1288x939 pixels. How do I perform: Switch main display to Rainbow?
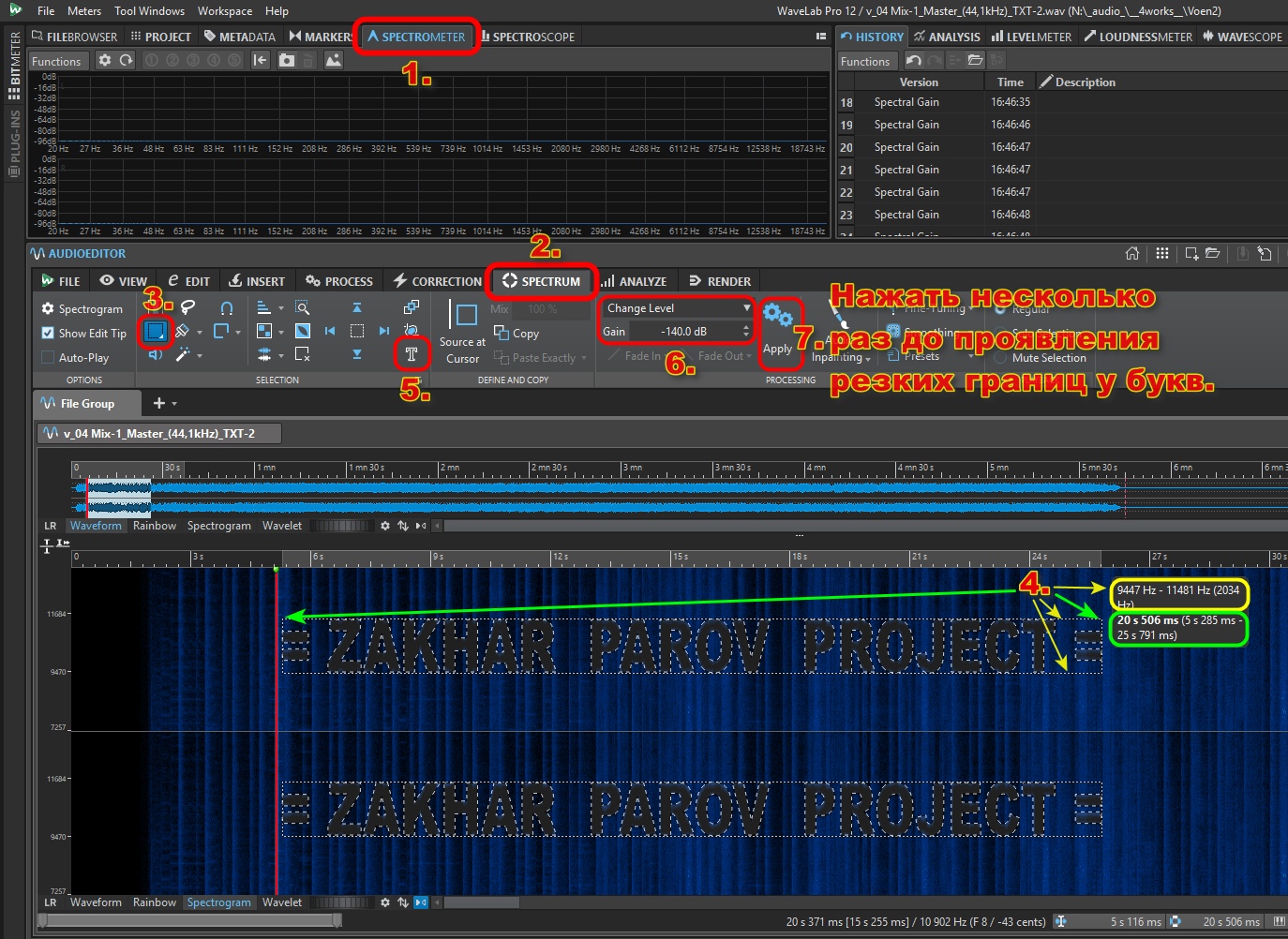(x=155, y=902)
